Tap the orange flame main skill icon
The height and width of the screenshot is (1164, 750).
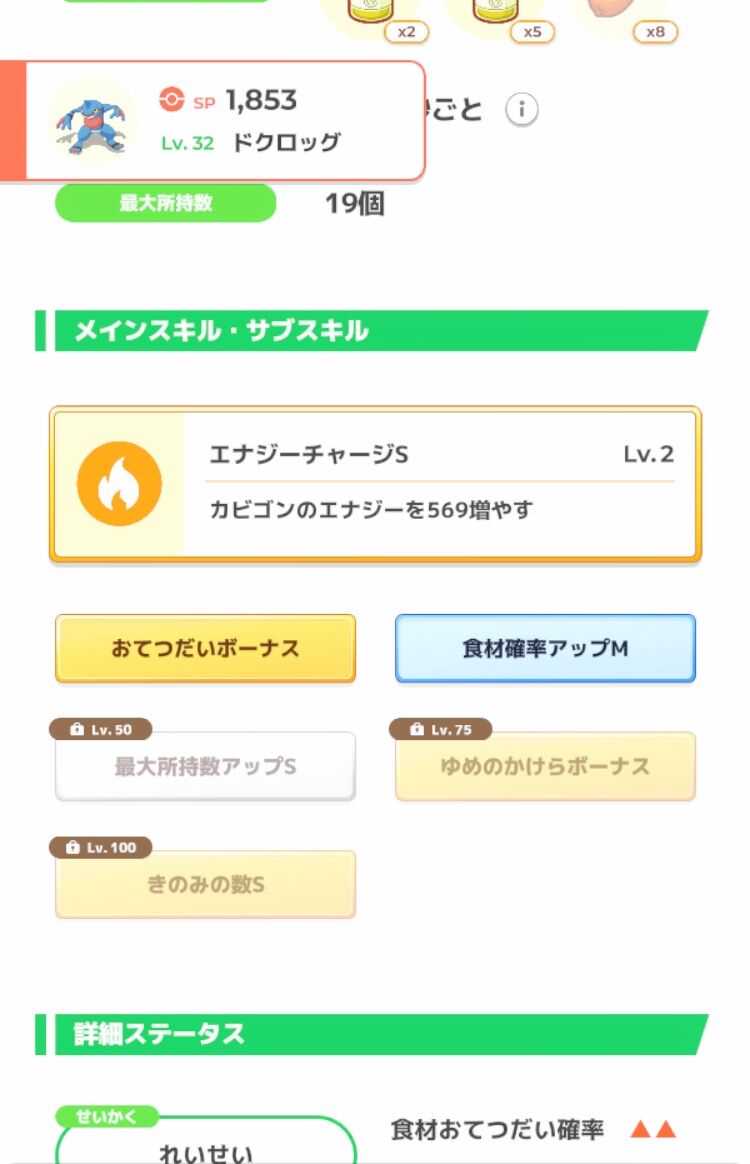tap(119, 484)
